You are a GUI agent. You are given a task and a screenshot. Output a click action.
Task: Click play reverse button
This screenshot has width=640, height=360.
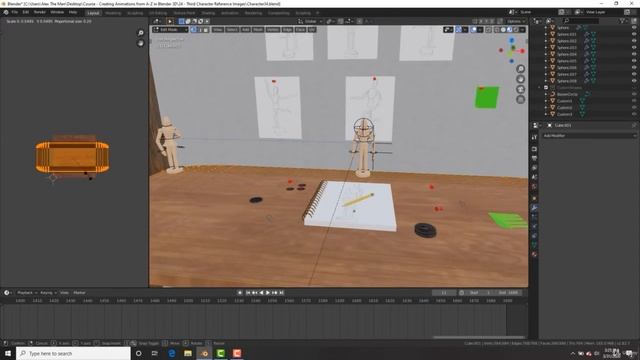tap(261, 293)
